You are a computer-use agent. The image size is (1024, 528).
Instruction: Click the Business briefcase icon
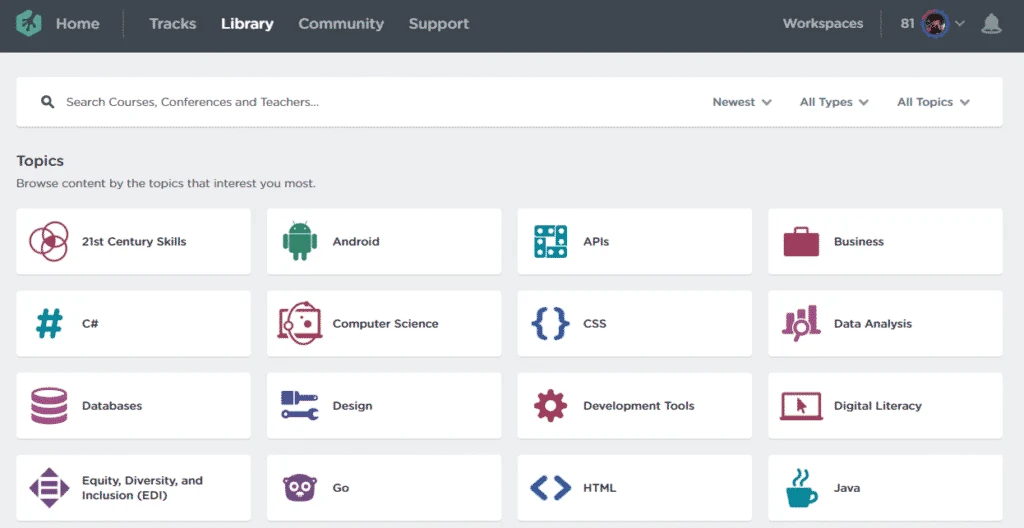pos(801,241)
